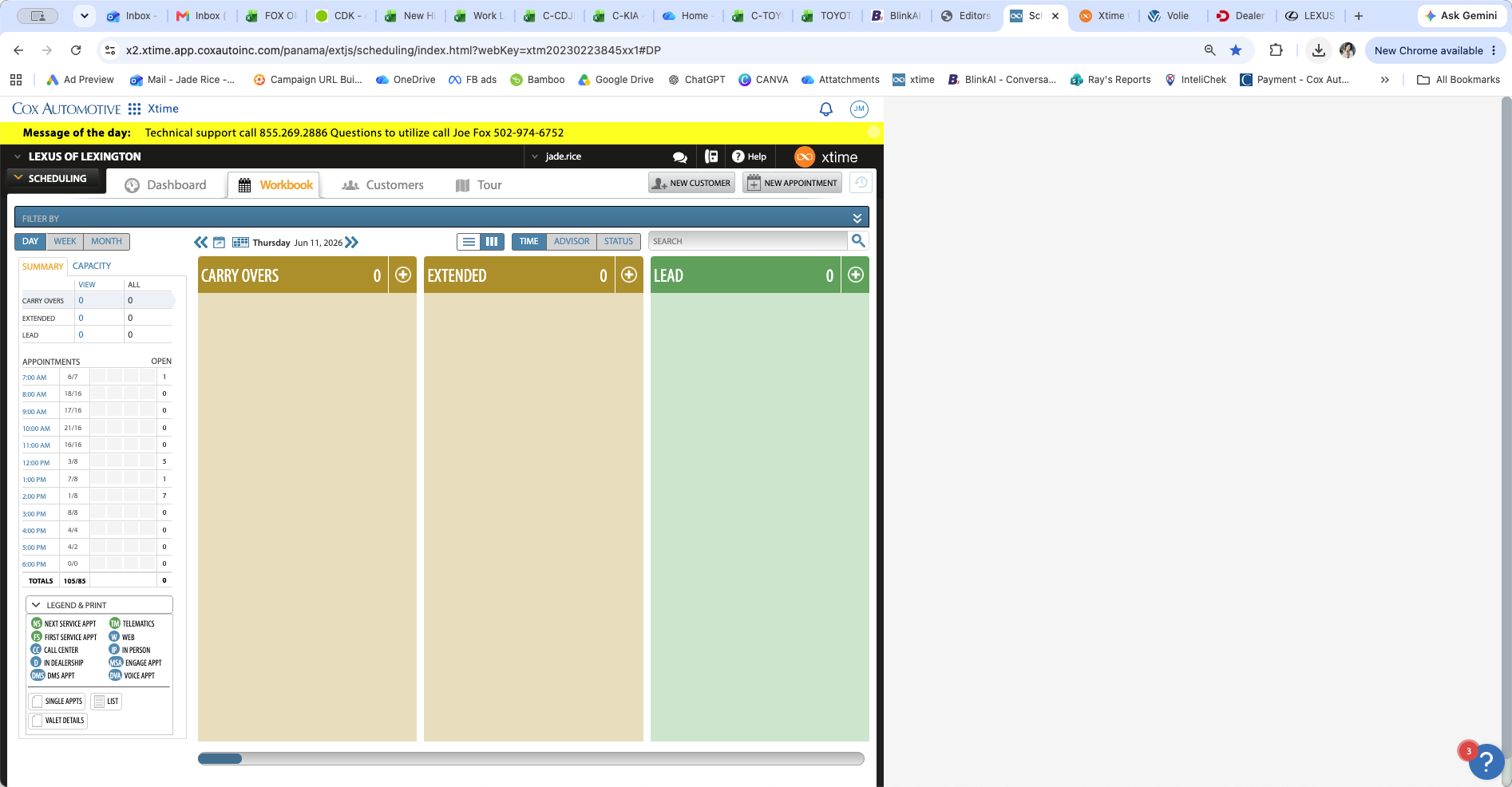Open ChatGPT bookmark

[x=696, y=80]
